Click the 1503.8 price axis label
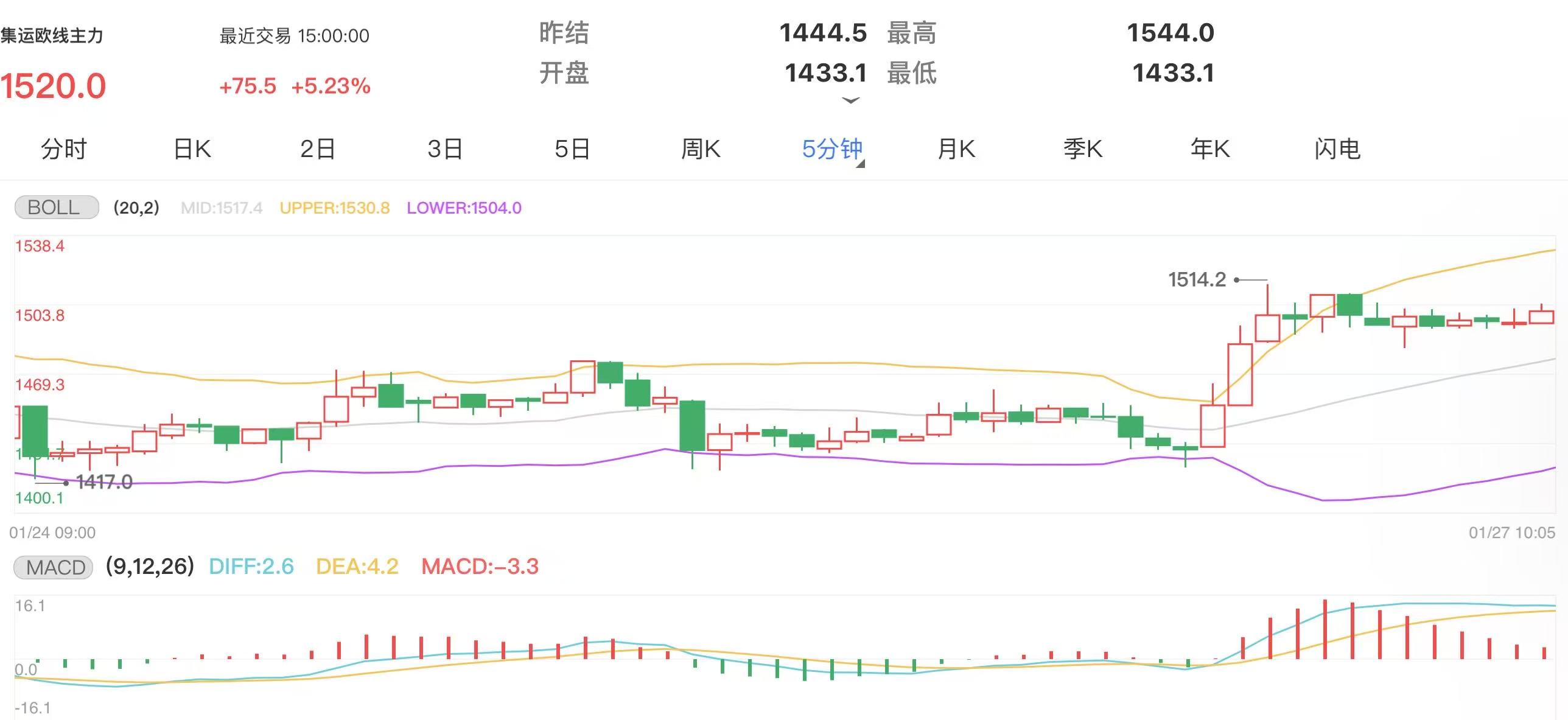Image resolution: width=1568 pixels, height=720 pixels. (40, 315)
